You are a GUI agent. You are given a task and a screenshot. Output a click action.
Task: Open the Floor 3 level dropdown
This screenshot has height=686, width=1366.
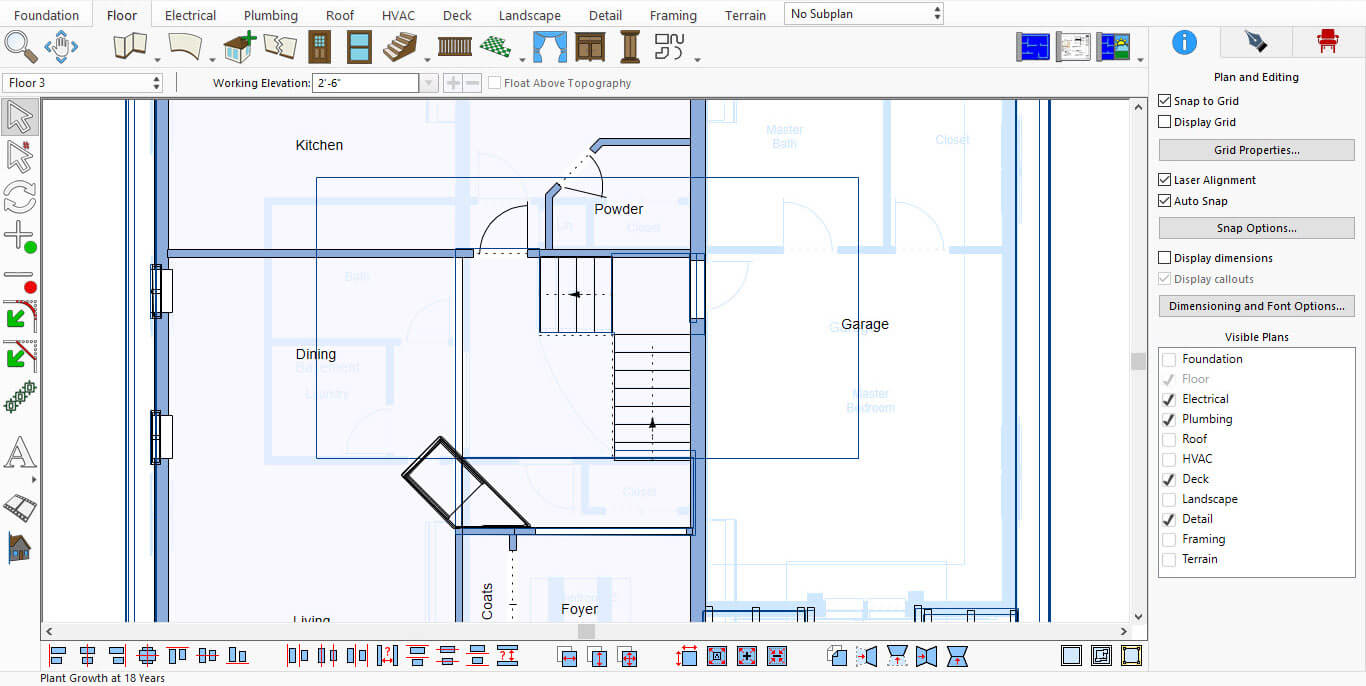click(x=83, y=83)
